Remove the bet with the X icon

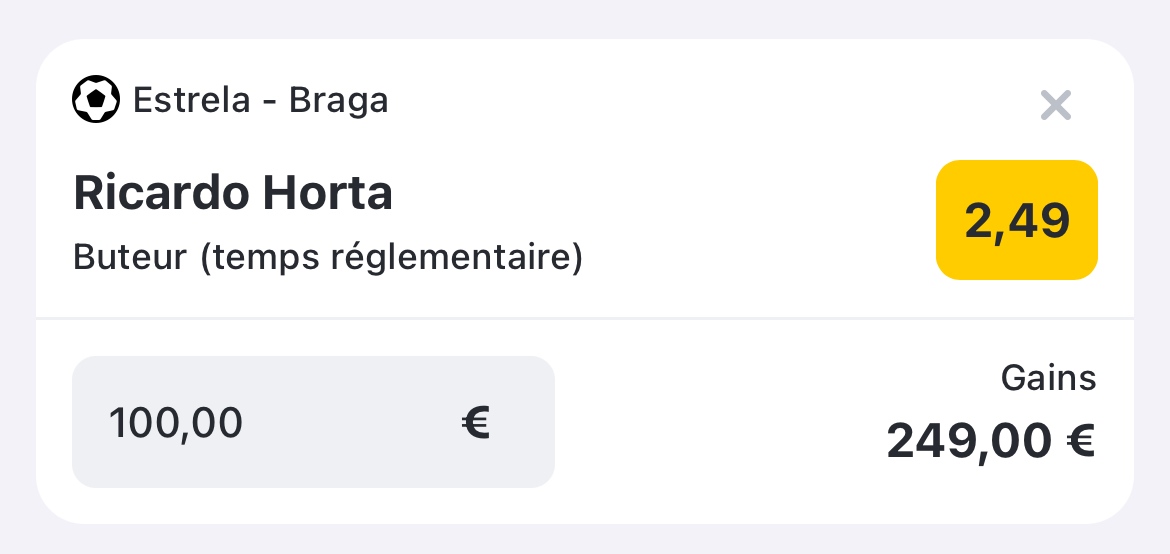pos(1056,105)
